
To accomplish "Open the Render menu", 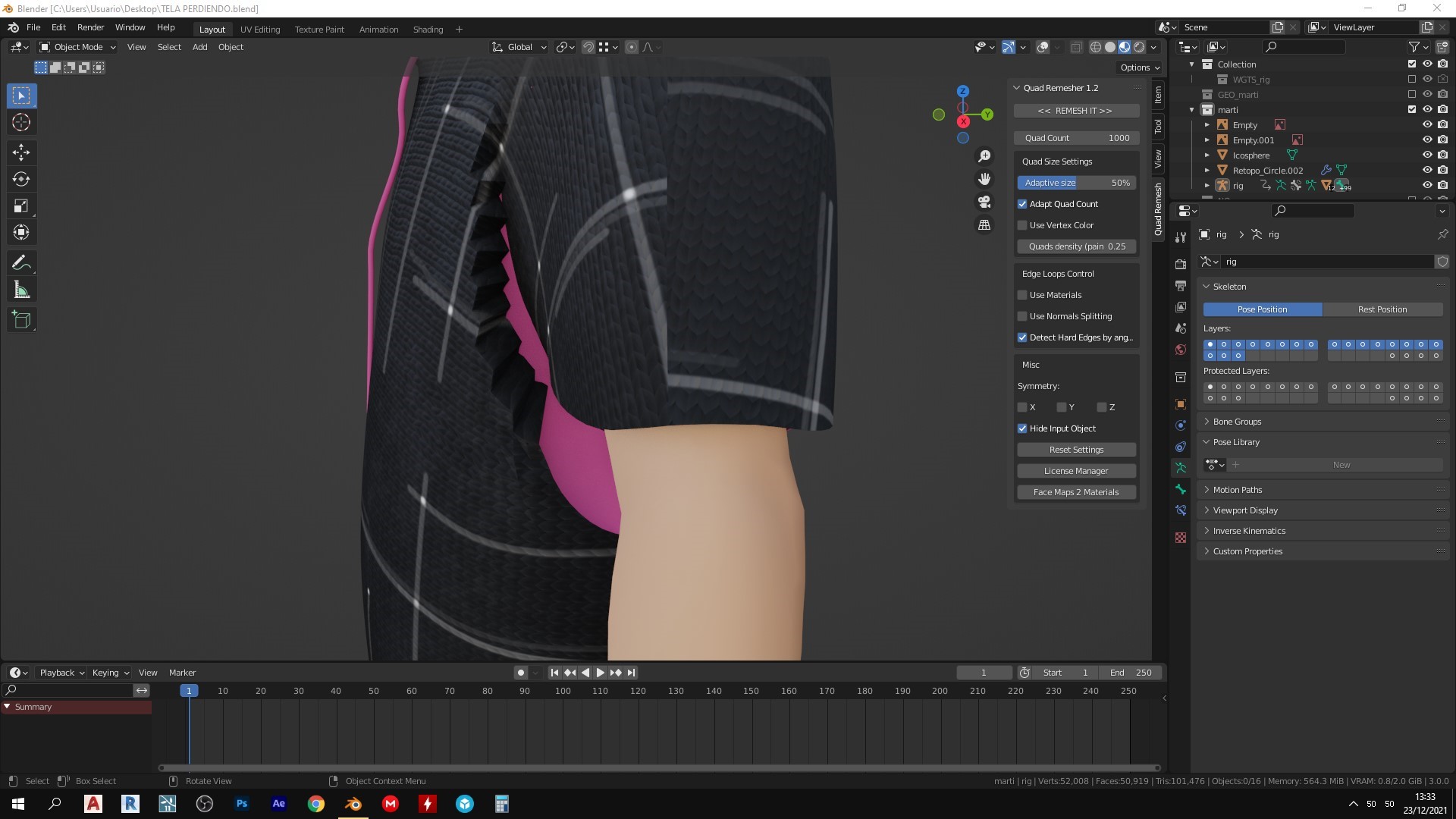I will 90,27.
